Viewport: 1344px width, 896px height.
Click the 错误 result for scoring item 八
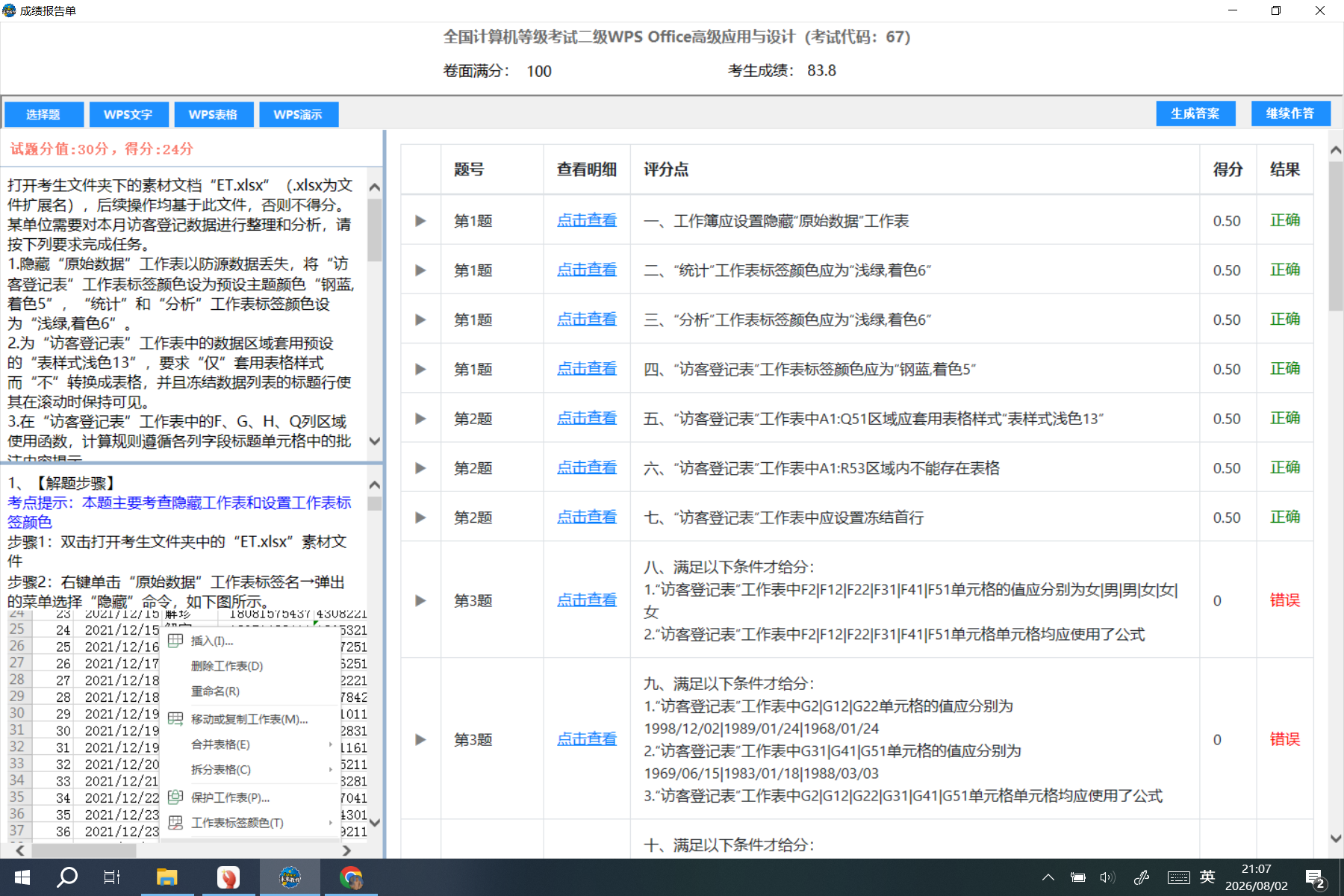pos(1285,600)
